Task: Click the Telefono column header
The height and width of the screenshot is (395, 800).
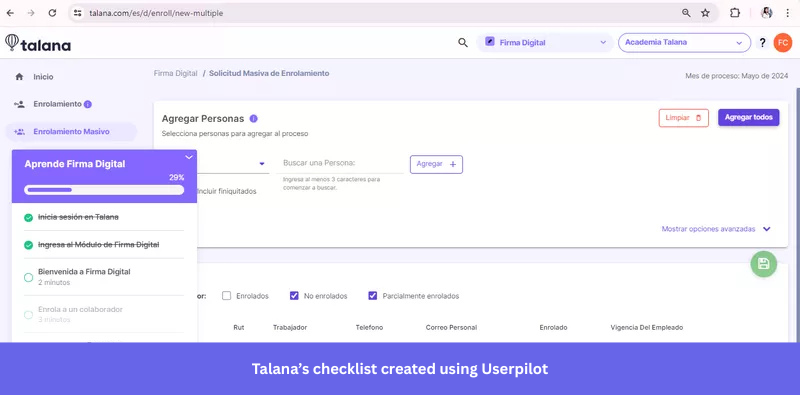Action: [x=369, y=328]
